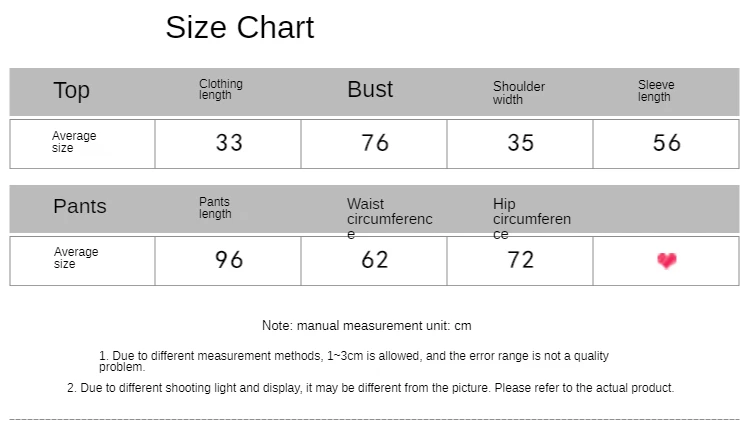Viewport: 749px width, 438px height.
Task: Click the manual measurement unit note
Action: click(366, 326)
